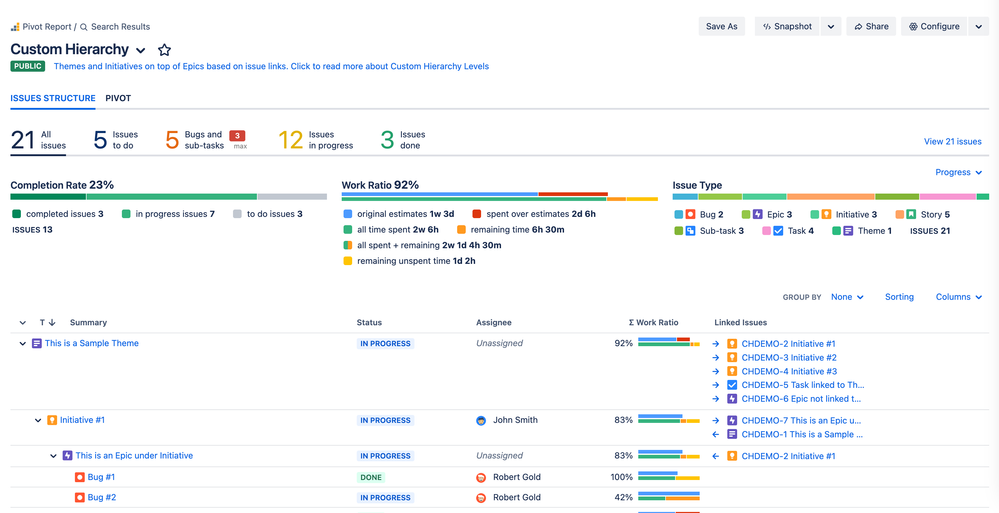999x513 pixels.
Task: Open the Custom Hierarchy Levels description link
Action: tap(271, 66)
